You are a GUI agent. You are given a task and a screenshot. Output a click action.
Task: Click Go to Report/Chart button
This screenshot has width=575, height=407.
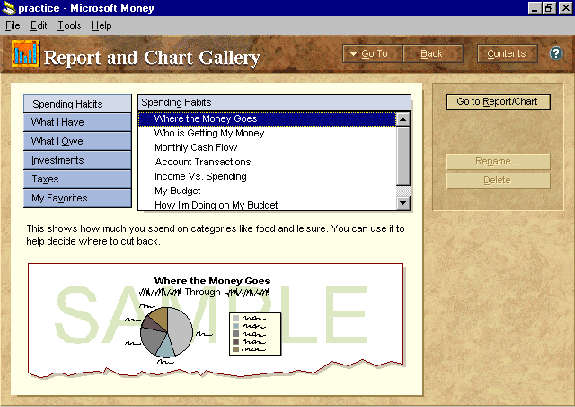click(x=498, y=102)
